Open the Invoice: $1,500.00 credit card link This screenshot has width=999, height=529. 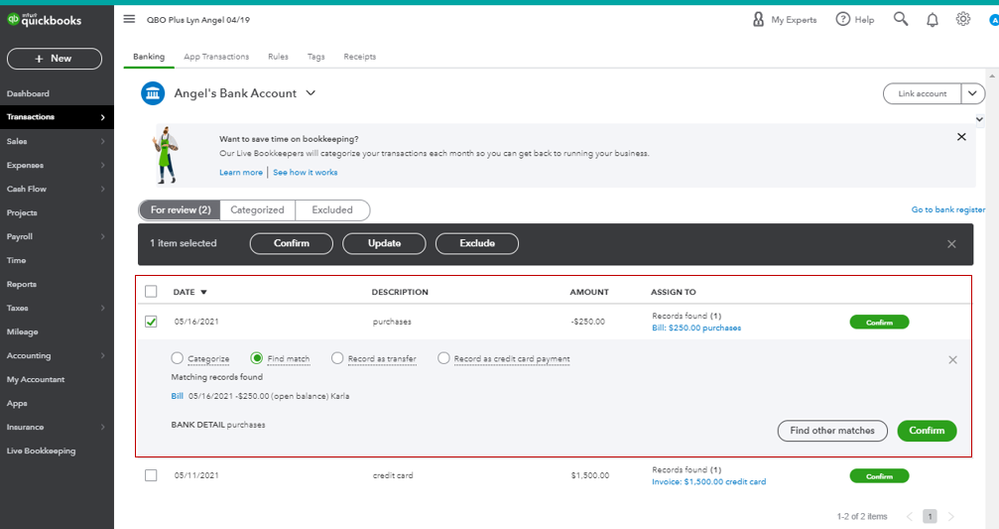click(x=709, y=482)
